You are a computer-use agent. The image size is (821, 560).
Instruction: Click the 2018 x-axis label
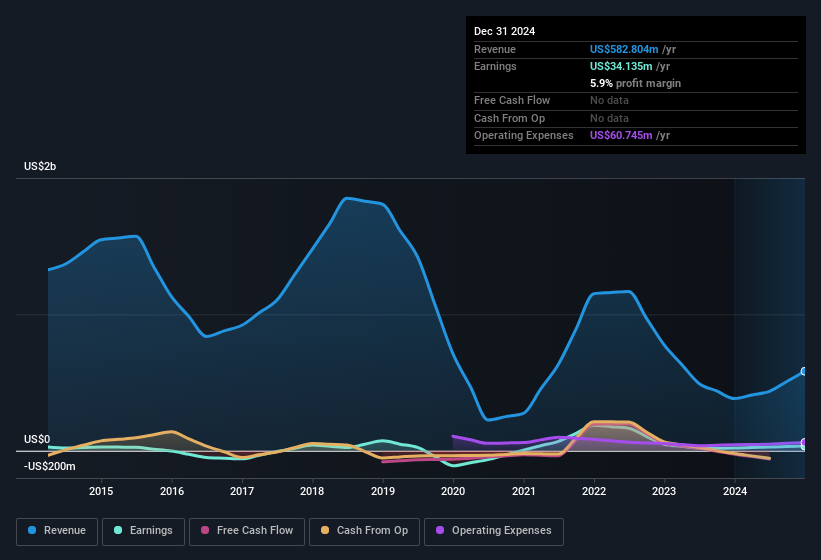click(x=312, y=491)
